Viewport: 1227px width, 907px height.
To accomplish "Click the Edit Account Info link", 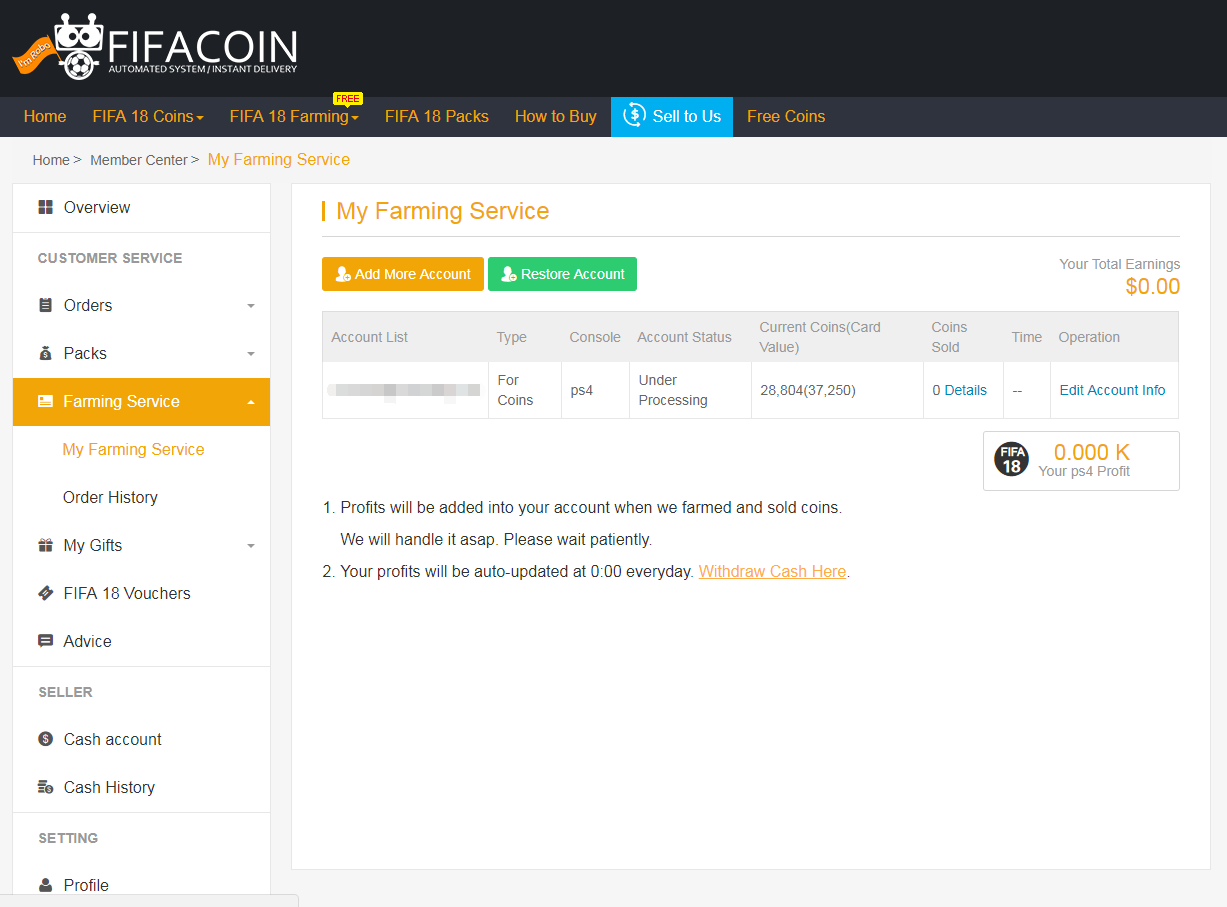I will tap(1113, 390).
